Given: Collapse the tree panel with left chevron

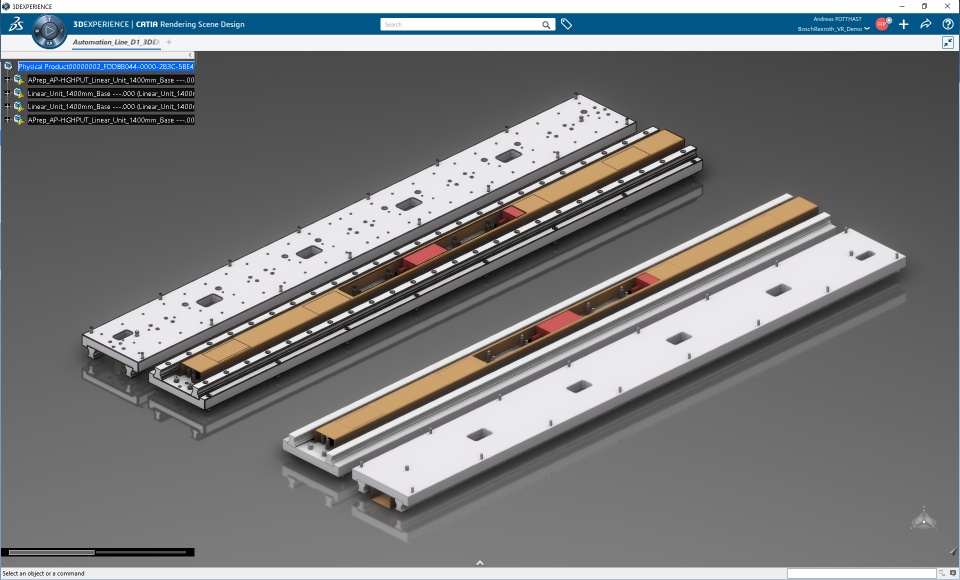Looking at the screenshot, I should (x=190, y=55).
